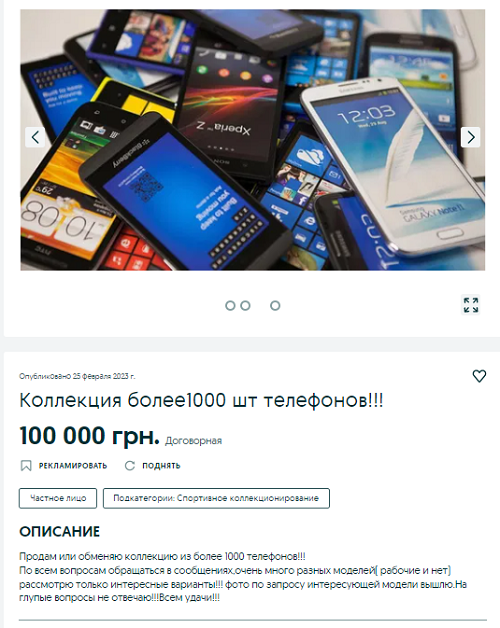
Task: Open the Частное лицо tag
Action: pos(58,498)
